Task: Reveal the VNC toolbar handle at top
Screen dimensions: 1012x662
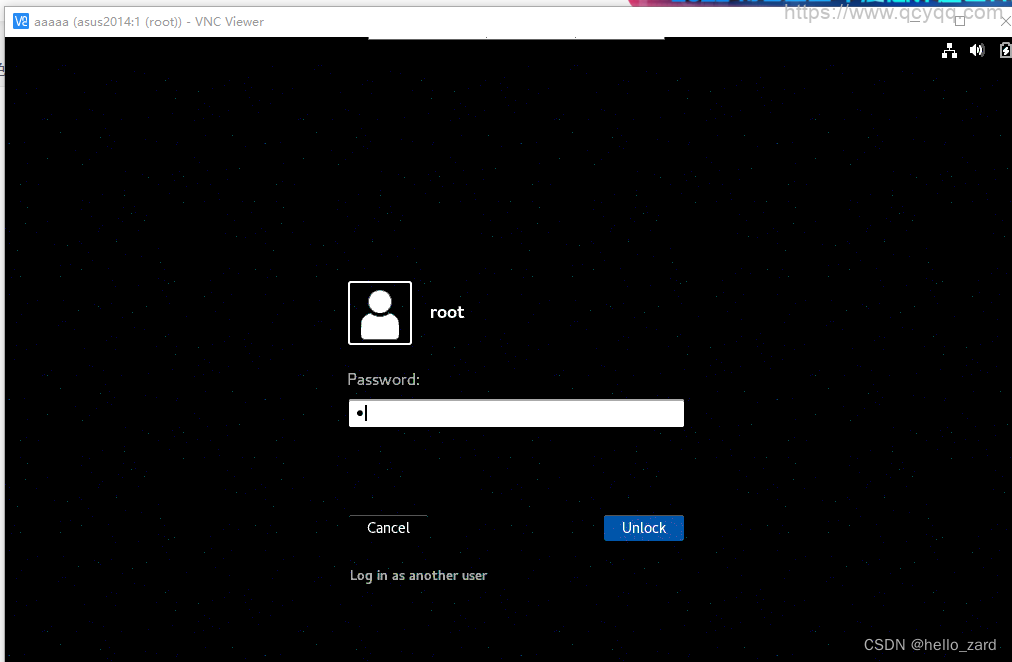Action: (516, 39)
